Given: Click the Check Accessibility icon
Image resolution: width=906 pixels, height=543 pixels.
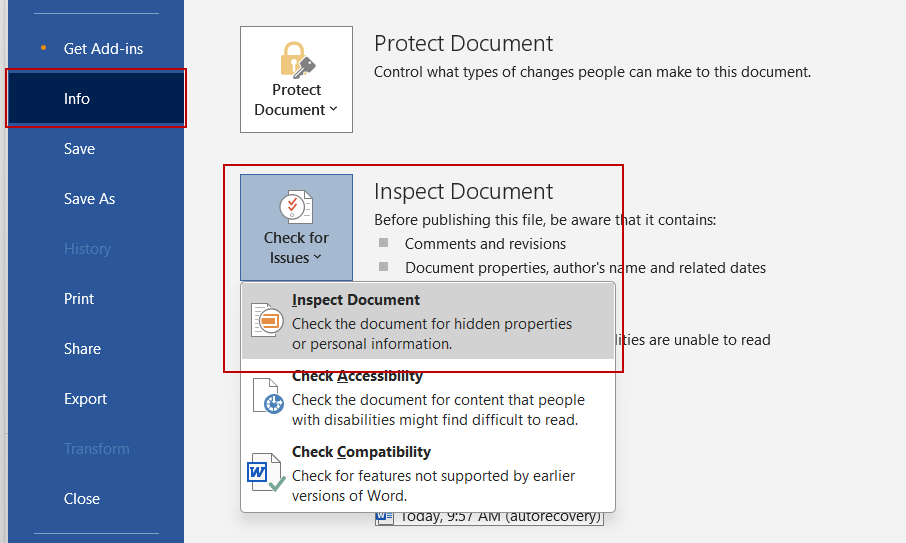Looking at the screenshot, I should [267, 395].
